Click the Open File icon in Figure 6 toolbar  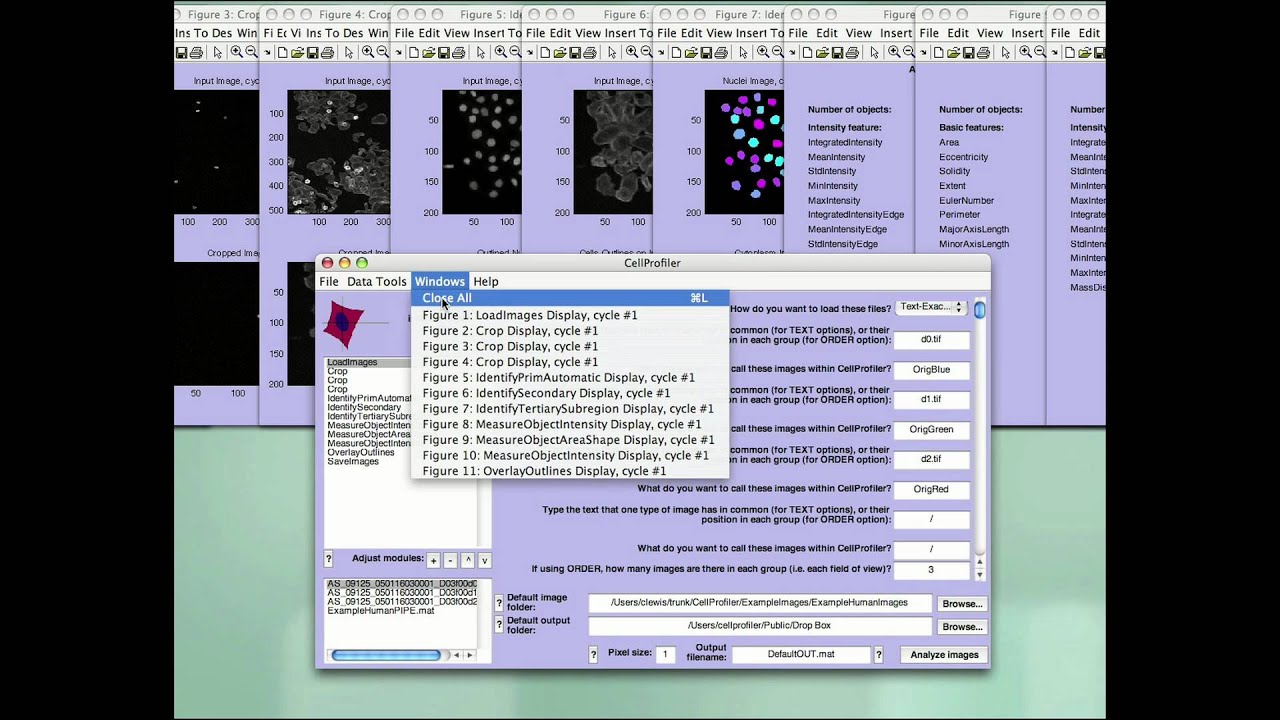click(x=559, y=52)
